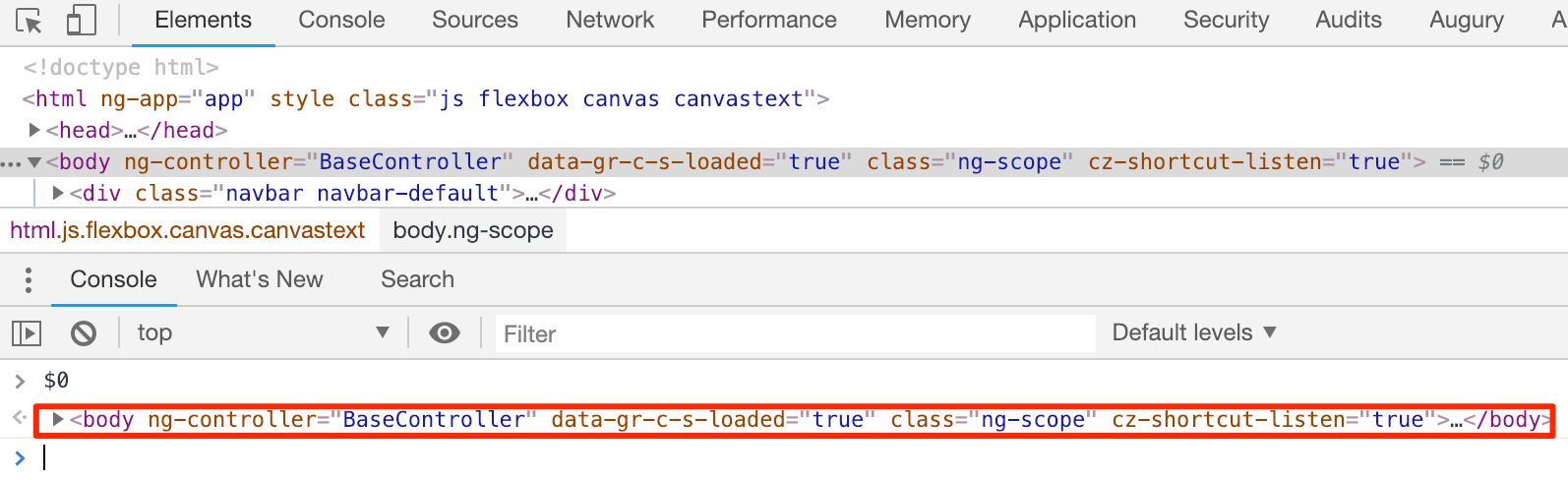Expand the head element node
The height and width of the screenshot is (480, 1568).
pos(35,130)
